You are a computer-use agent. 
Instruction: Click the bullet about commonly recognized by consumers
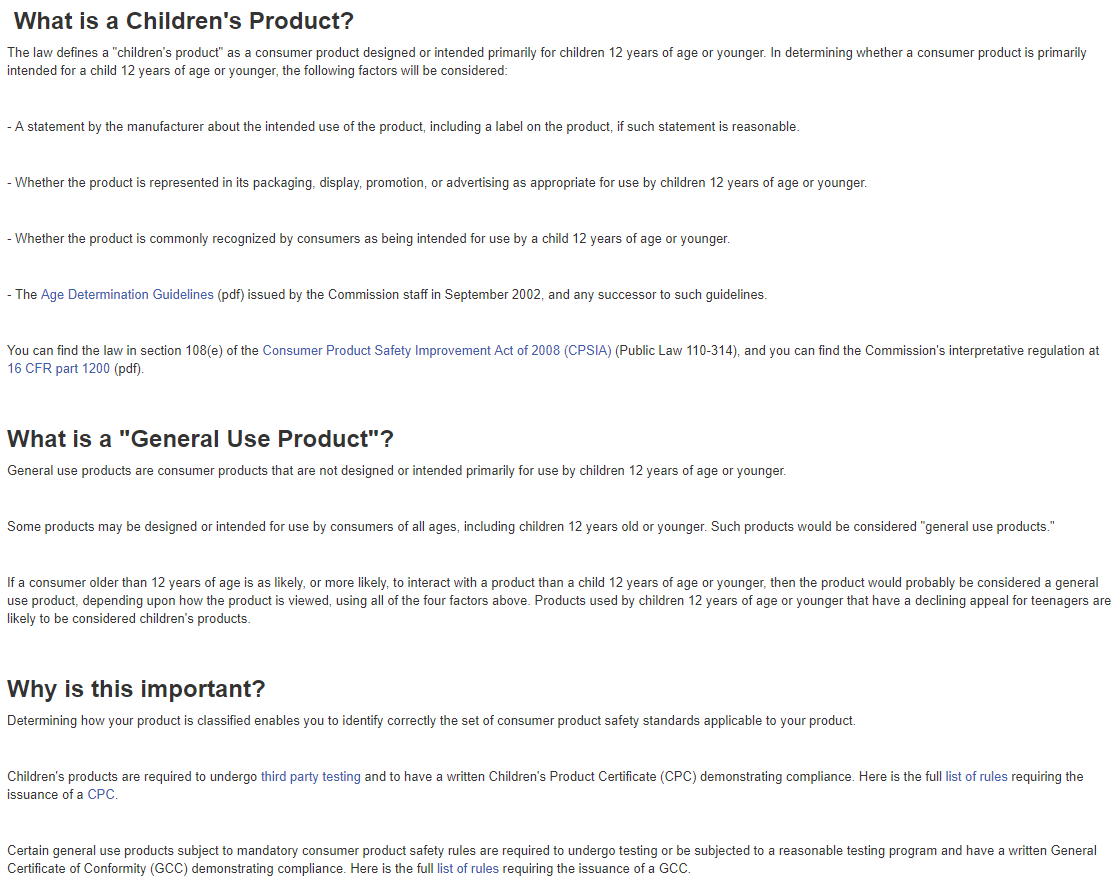coord(368,238)
